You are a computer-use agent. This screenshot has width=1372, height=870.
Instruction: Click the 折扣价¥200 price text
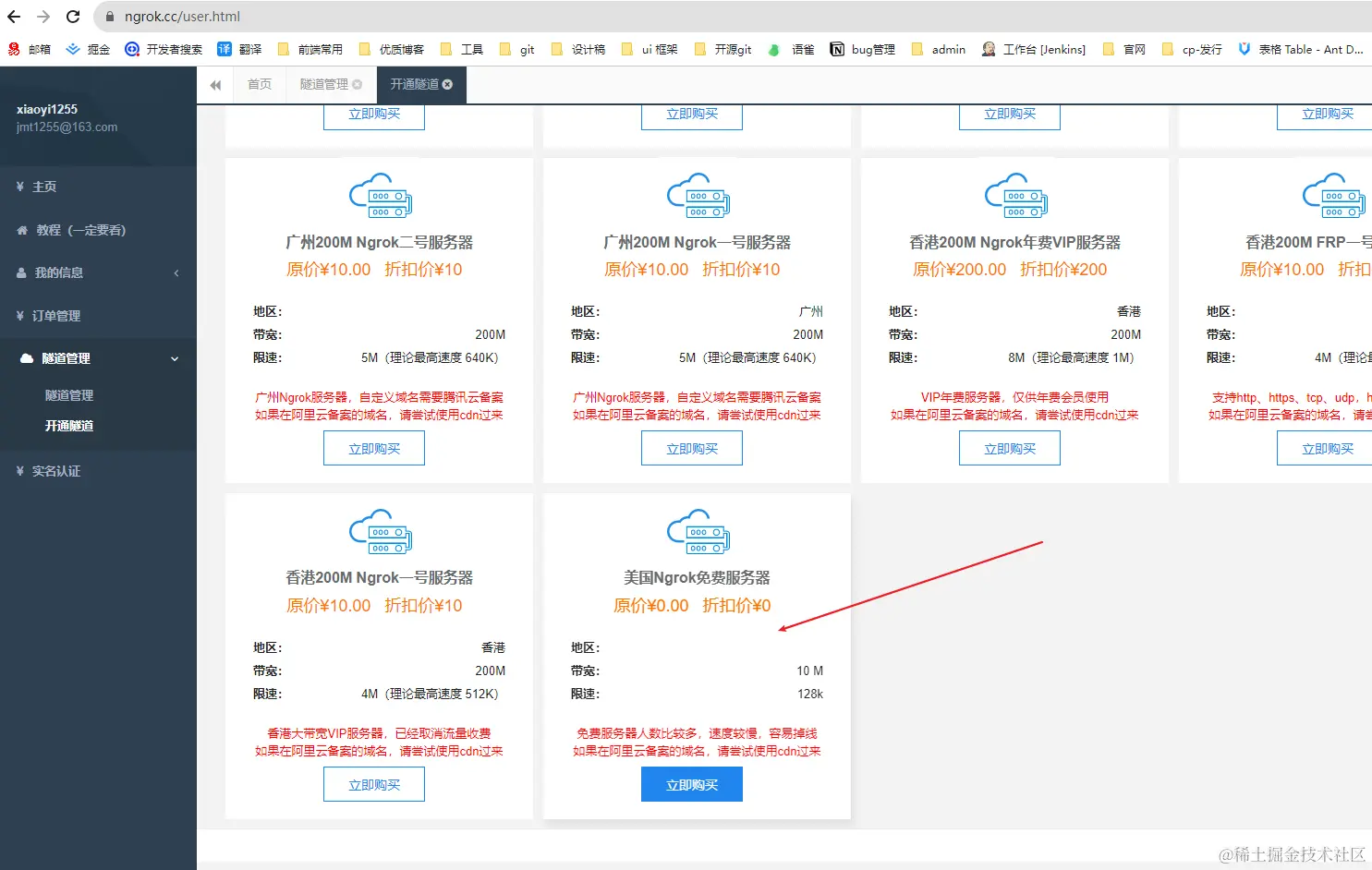(x=1063, y=270)
